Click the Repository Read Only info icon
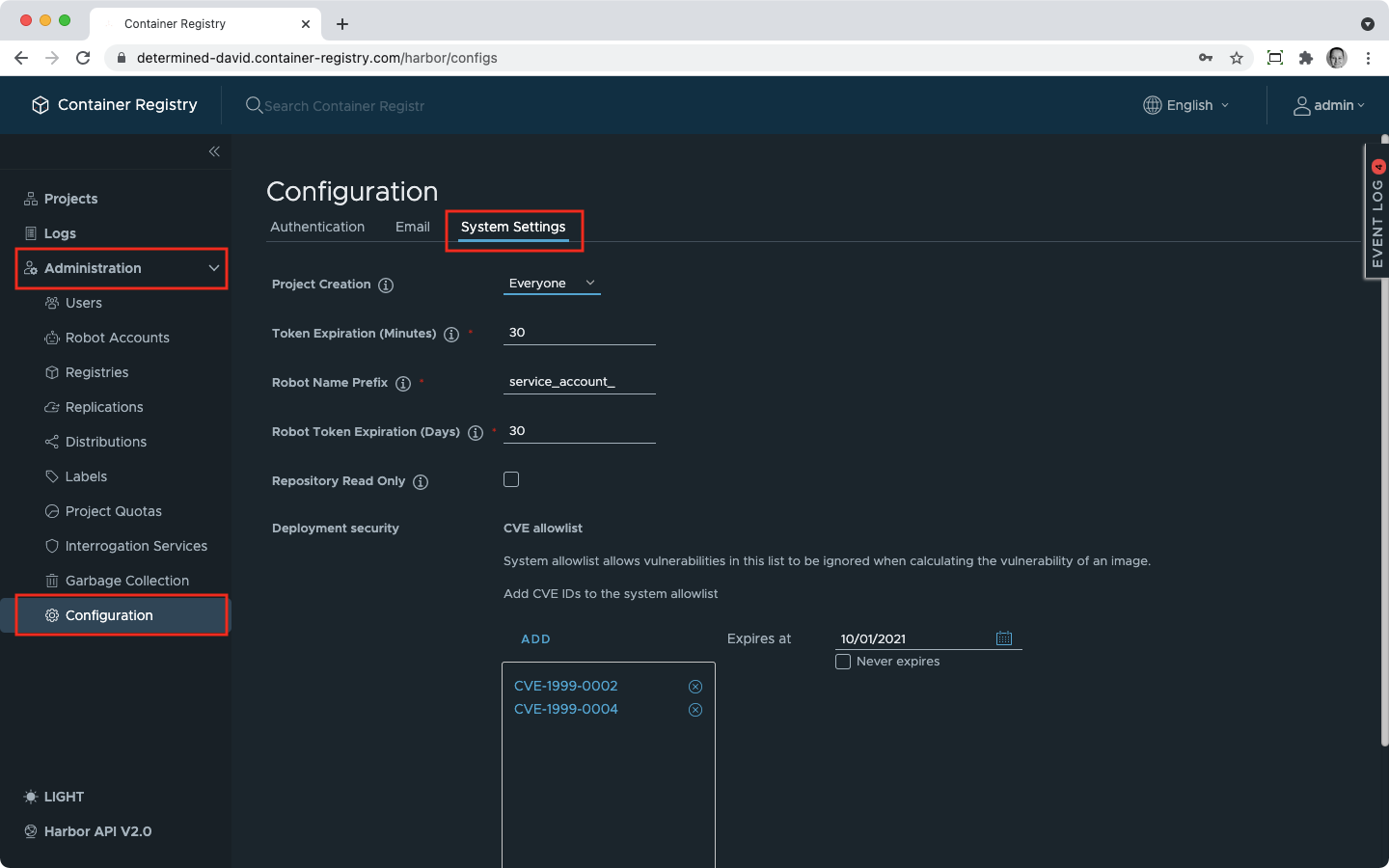Screen dimensions: 1389x868 point(421,482)
